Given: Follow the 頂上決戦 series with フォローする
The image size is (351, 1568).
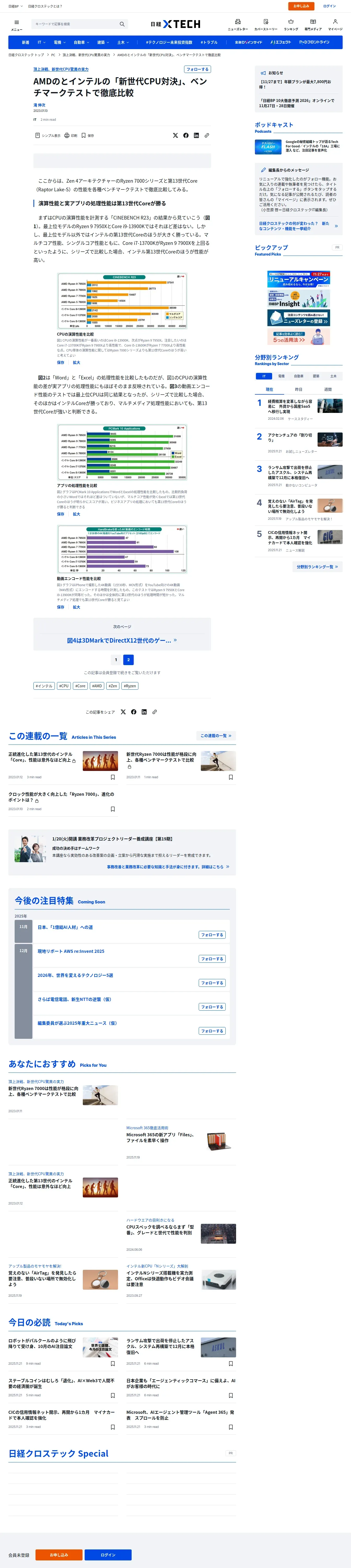Looking at the screenshot, I should click(x=197, y=70).
